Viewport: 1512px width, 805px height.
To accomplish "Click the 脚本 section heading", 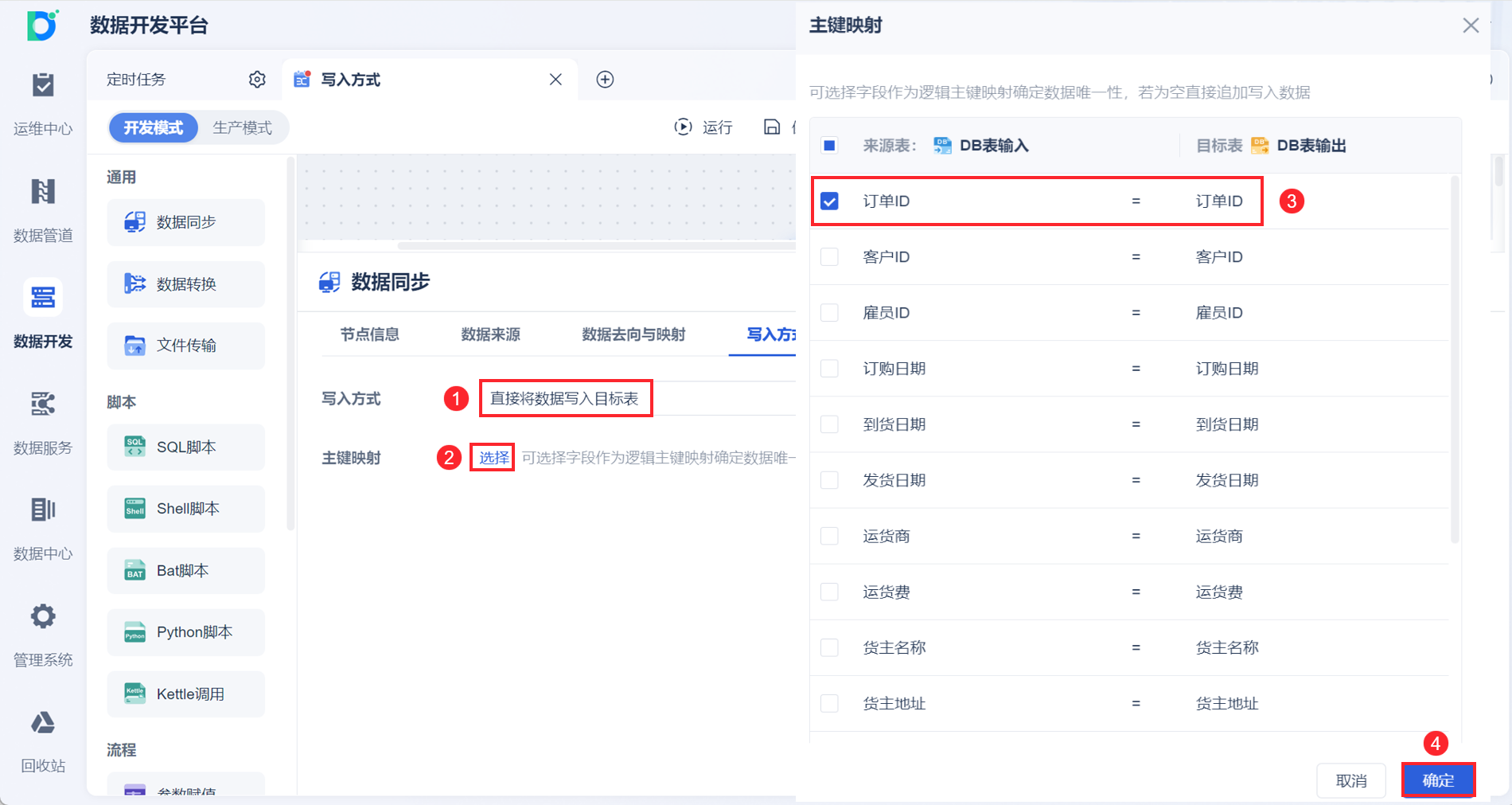I will (x=121, y=402).
